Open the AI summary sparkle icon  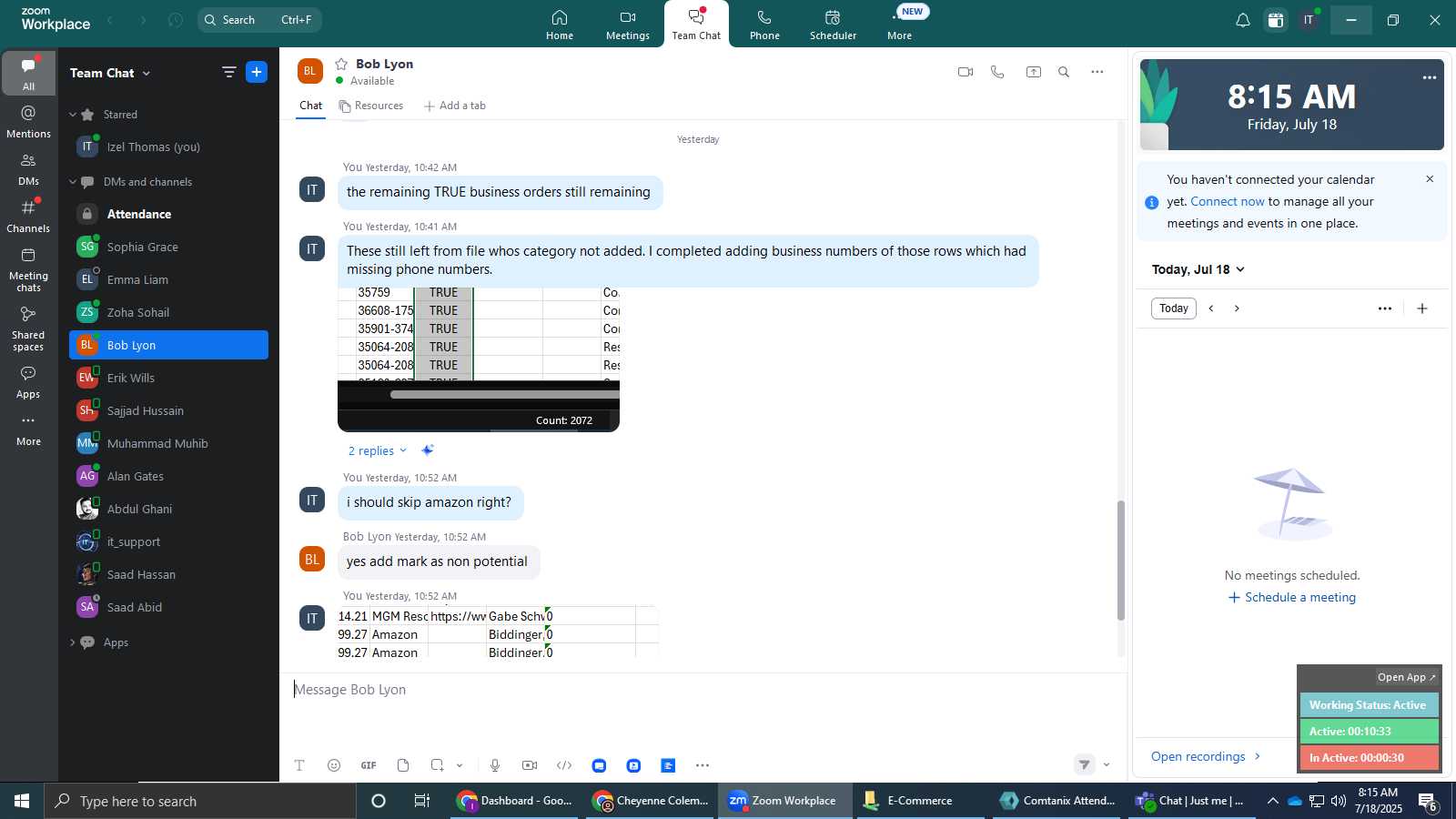pyautogui.click(x=428, y=450)
